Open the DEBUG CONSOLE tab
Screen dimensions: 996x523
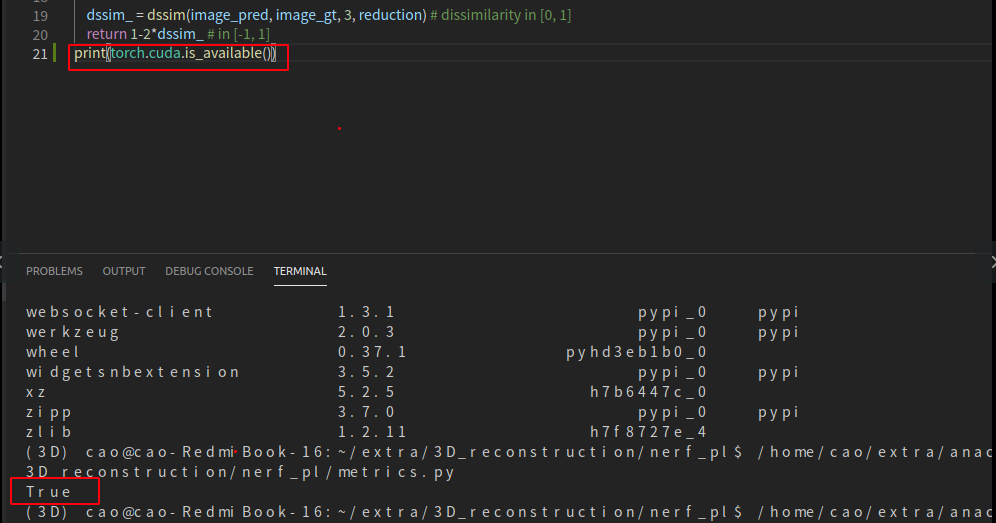click(x=209, y=271)
